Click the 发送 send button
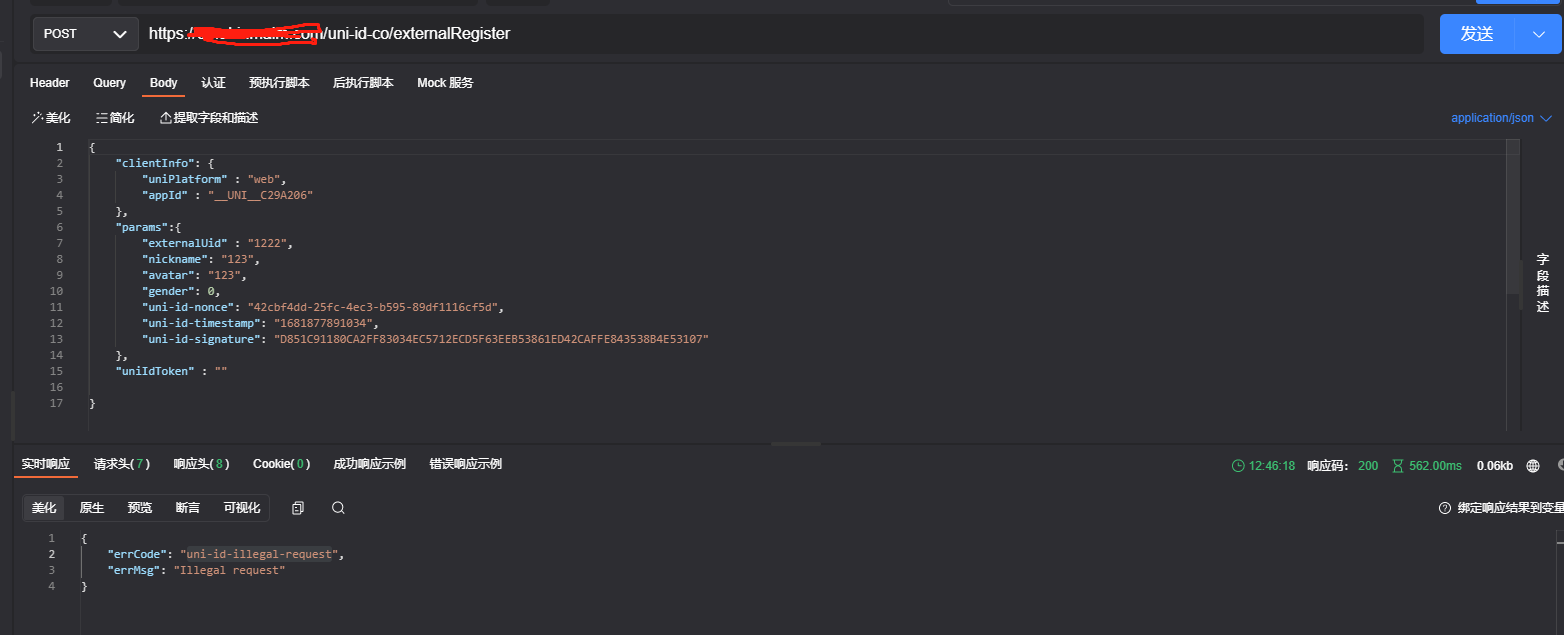This screenshot has width=1564, height=635. [1477, 34]
